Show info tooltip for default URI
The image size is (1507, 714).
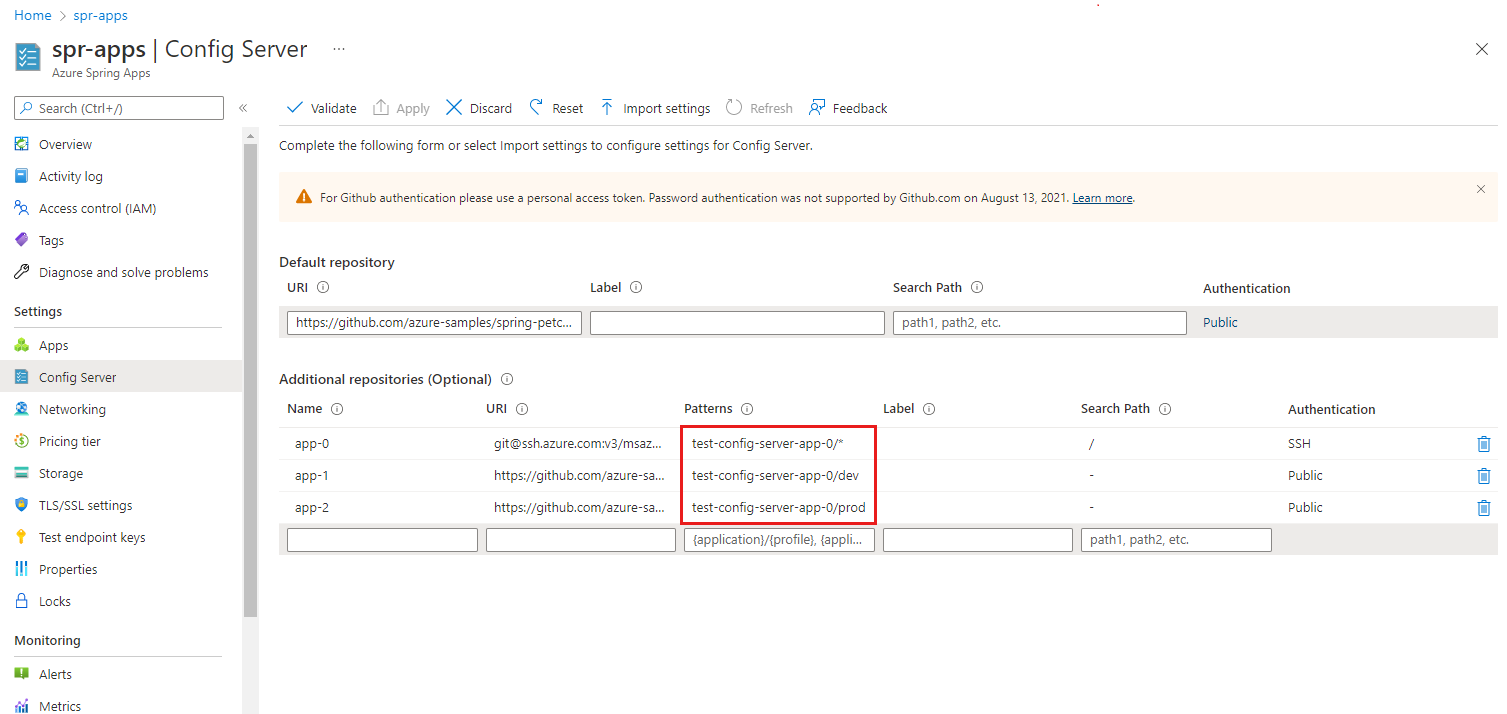[x=322, y=287]
